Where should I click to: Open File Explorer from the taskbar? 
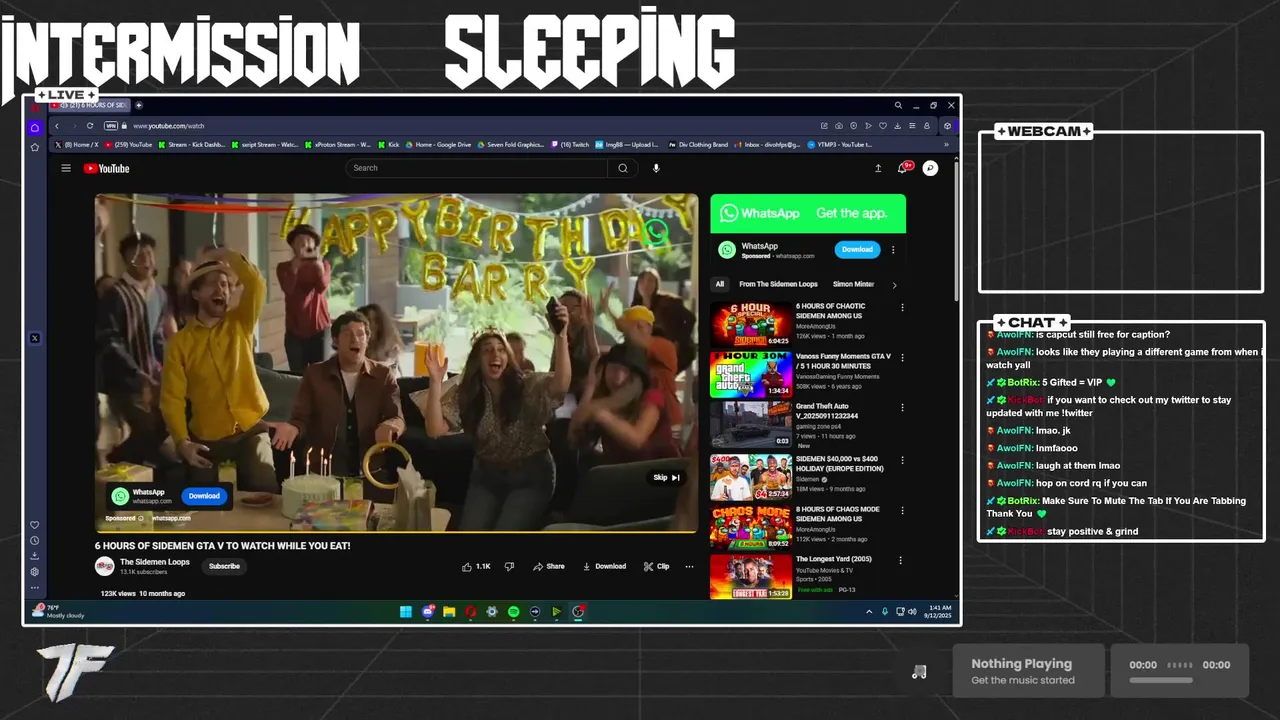tap(449, 611)
